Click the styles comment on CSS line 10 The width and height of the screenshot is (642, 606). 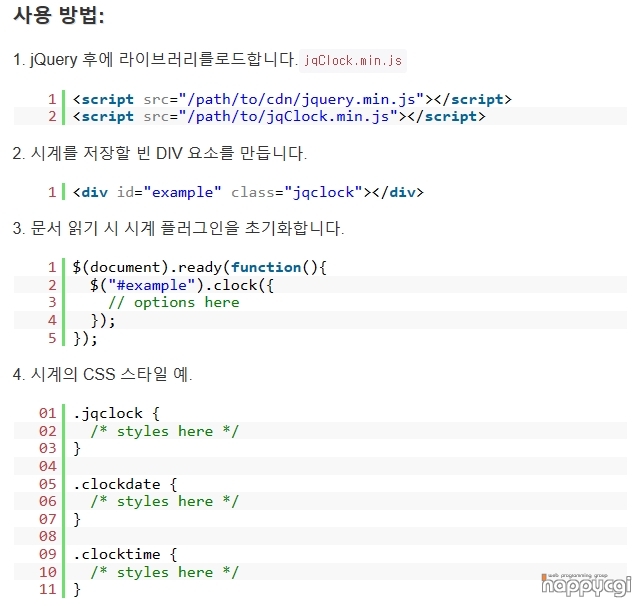pos(165,572)
